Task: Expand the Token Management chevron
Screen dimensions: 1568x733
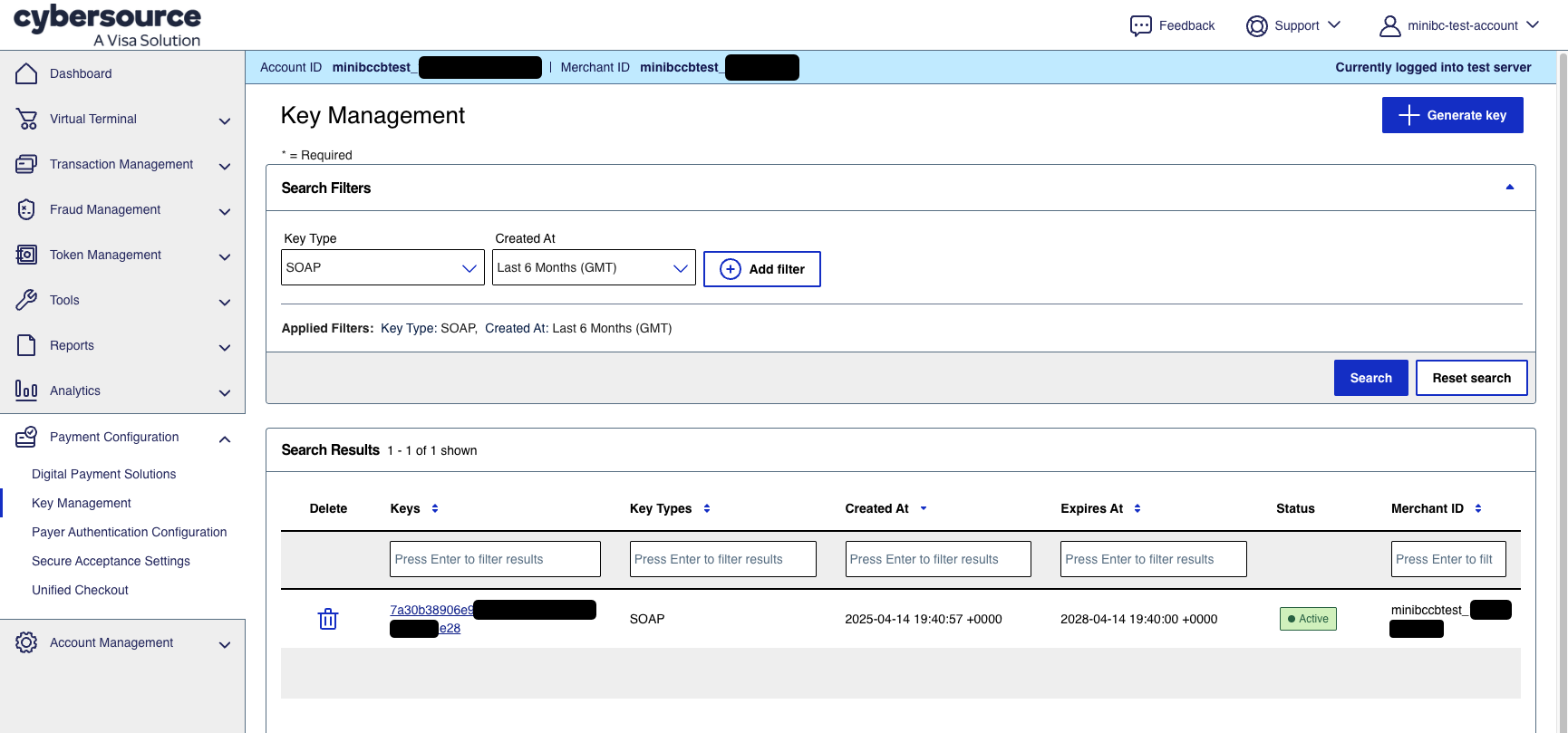Action: tap(225, 256)
